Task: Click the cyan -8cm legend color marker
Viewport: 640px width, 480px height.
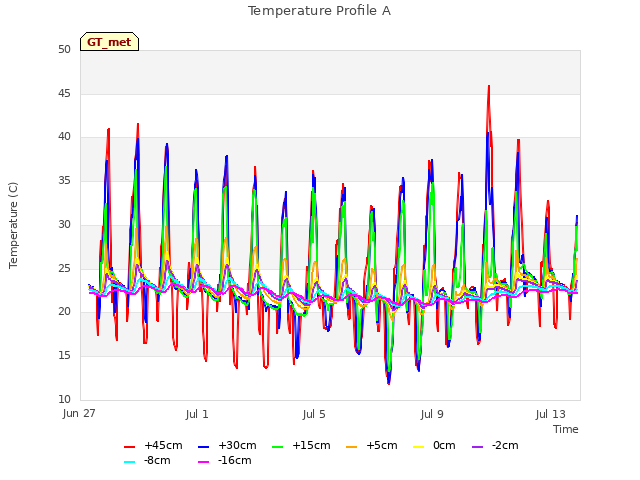Action: (x=129, y=462)
